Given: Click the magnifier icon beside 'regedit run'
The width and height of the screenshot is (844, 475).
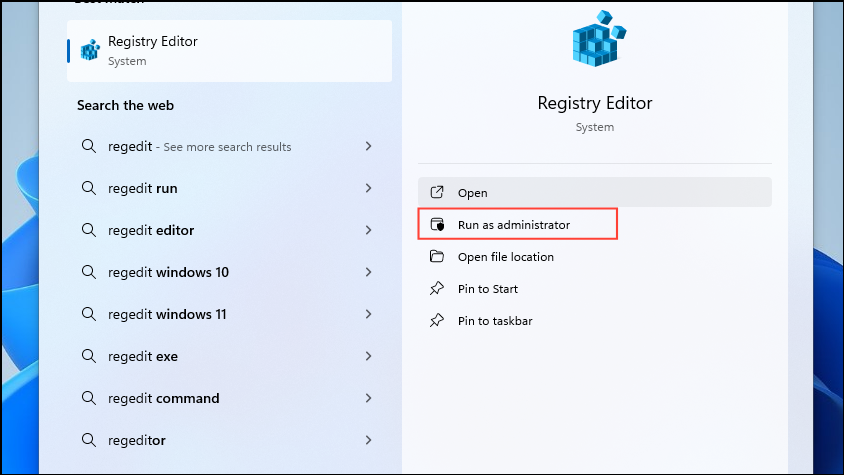Looking at the screenshot, I should click(89, 188).
